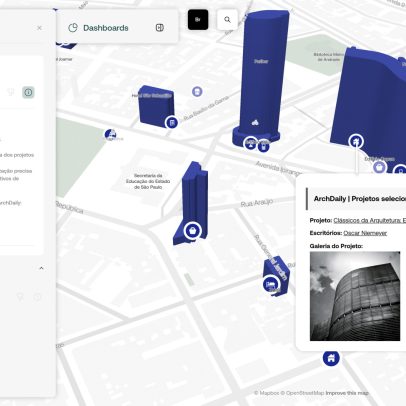
Task: Click the white icon on the cylindrical tower
Action: click(255, 123)
